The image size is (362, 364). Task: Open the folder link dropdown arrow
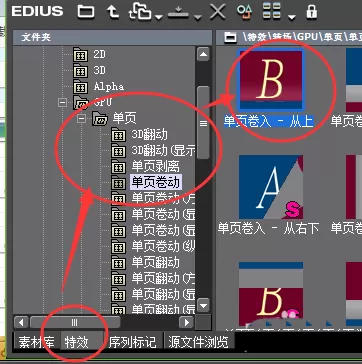tap(158, 17)
